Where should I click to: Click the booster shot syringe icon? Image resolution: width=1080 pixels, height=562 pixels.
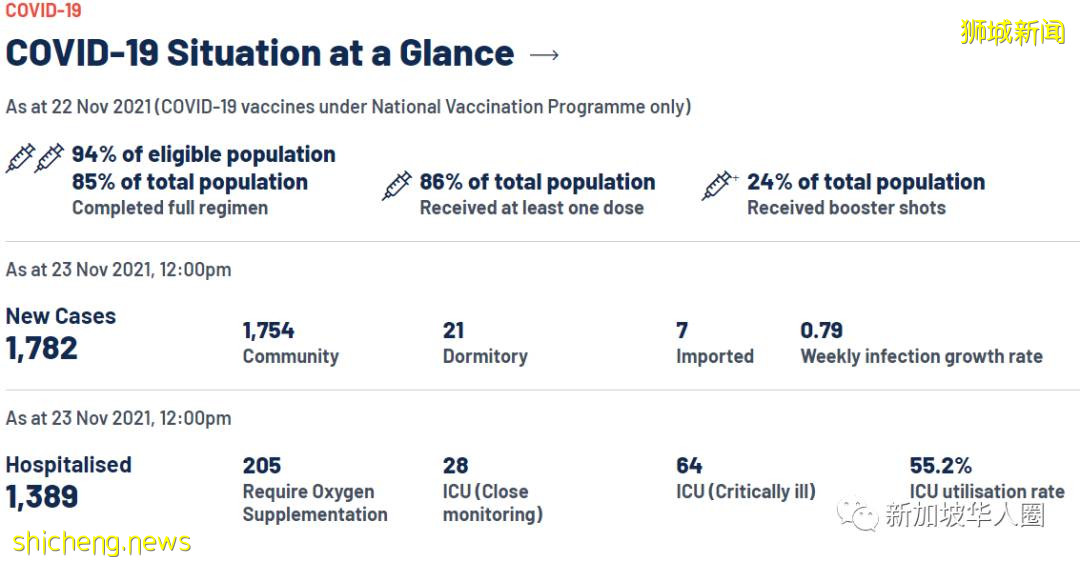coord(719,185)
